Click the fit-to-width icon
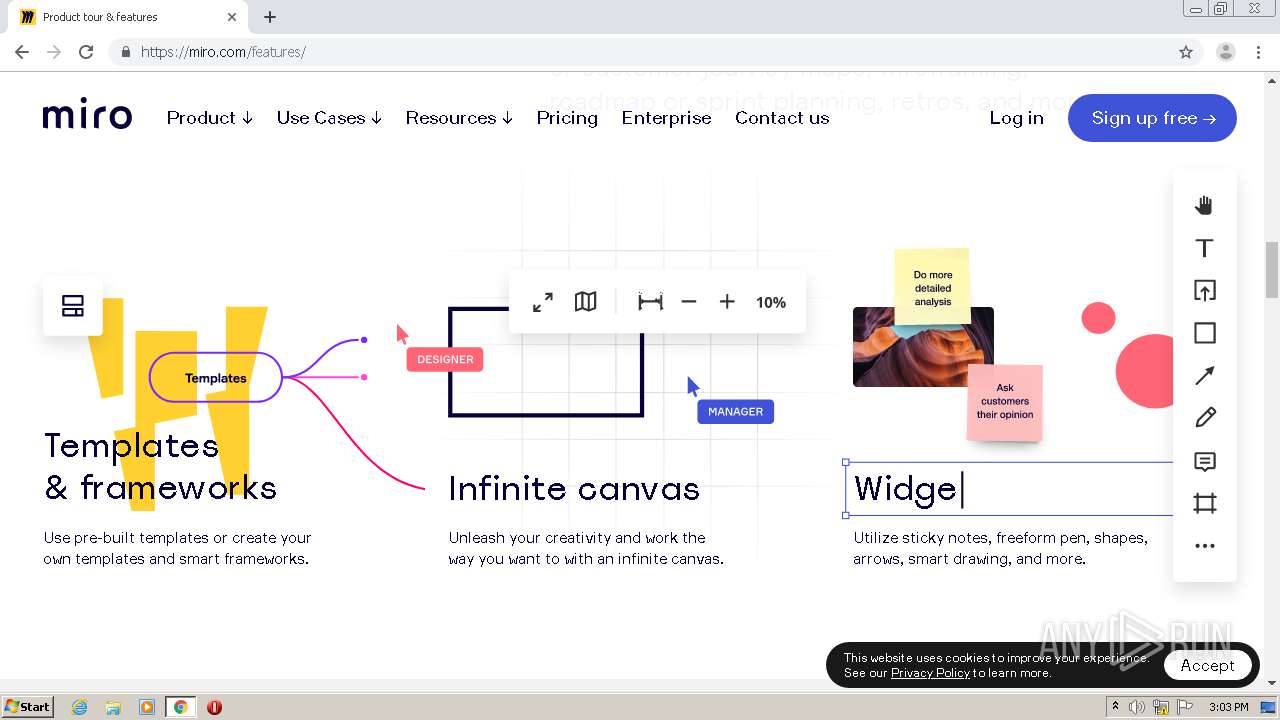The image size is (1280, 720). point(650,302)
